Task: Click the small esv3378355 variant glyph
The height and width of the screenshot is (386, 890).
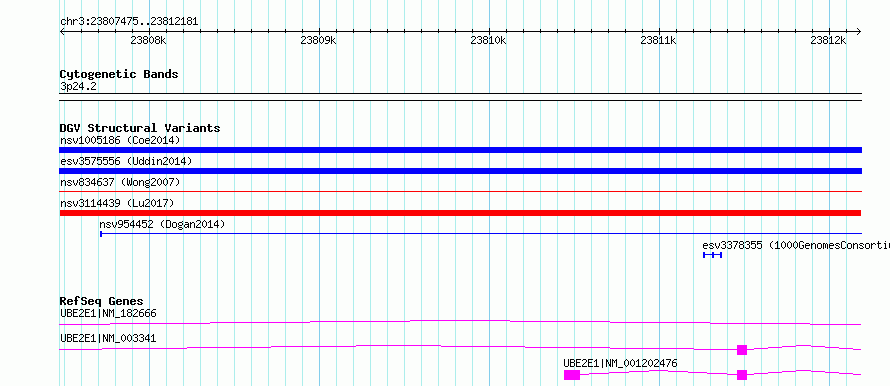Action: click(712, 255)
